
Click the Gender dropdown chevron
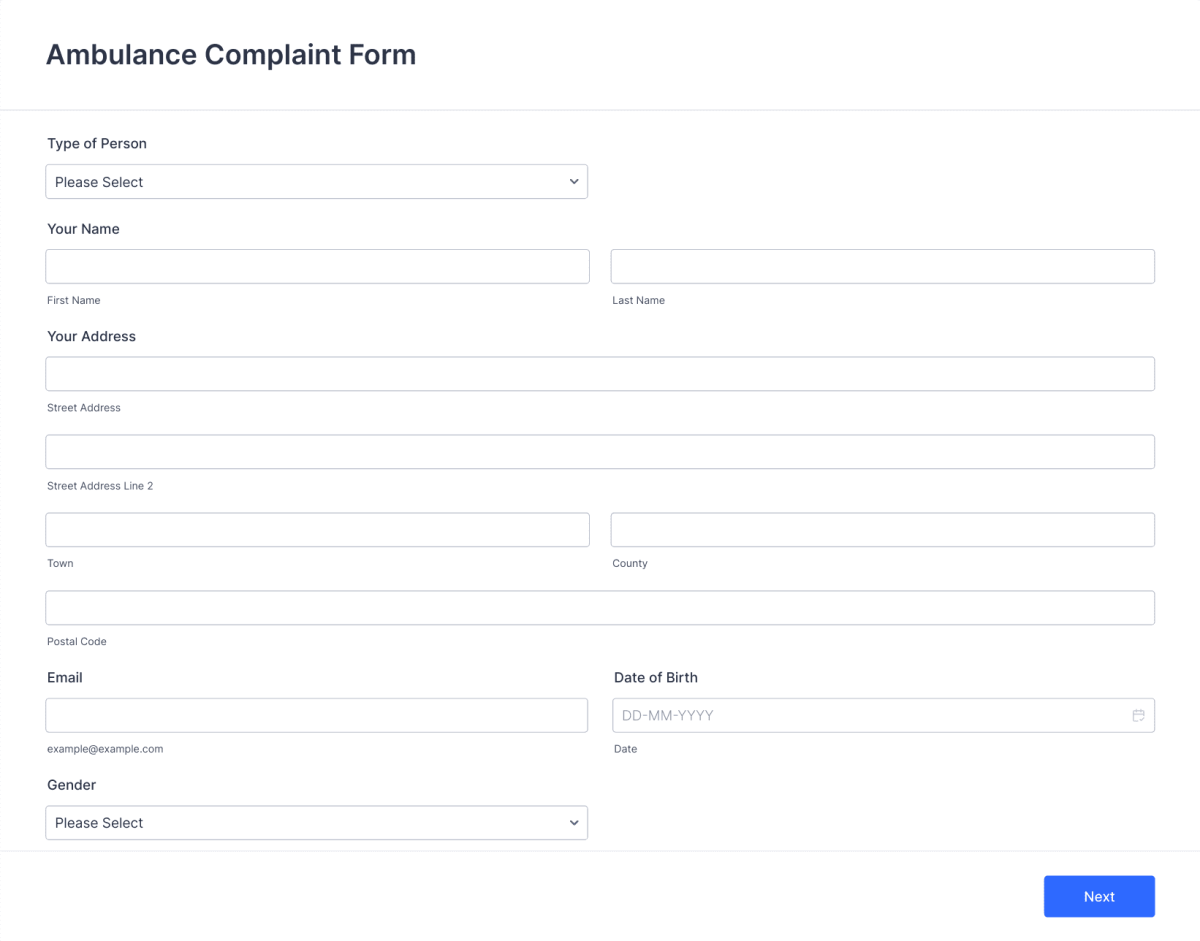(573, 822)
